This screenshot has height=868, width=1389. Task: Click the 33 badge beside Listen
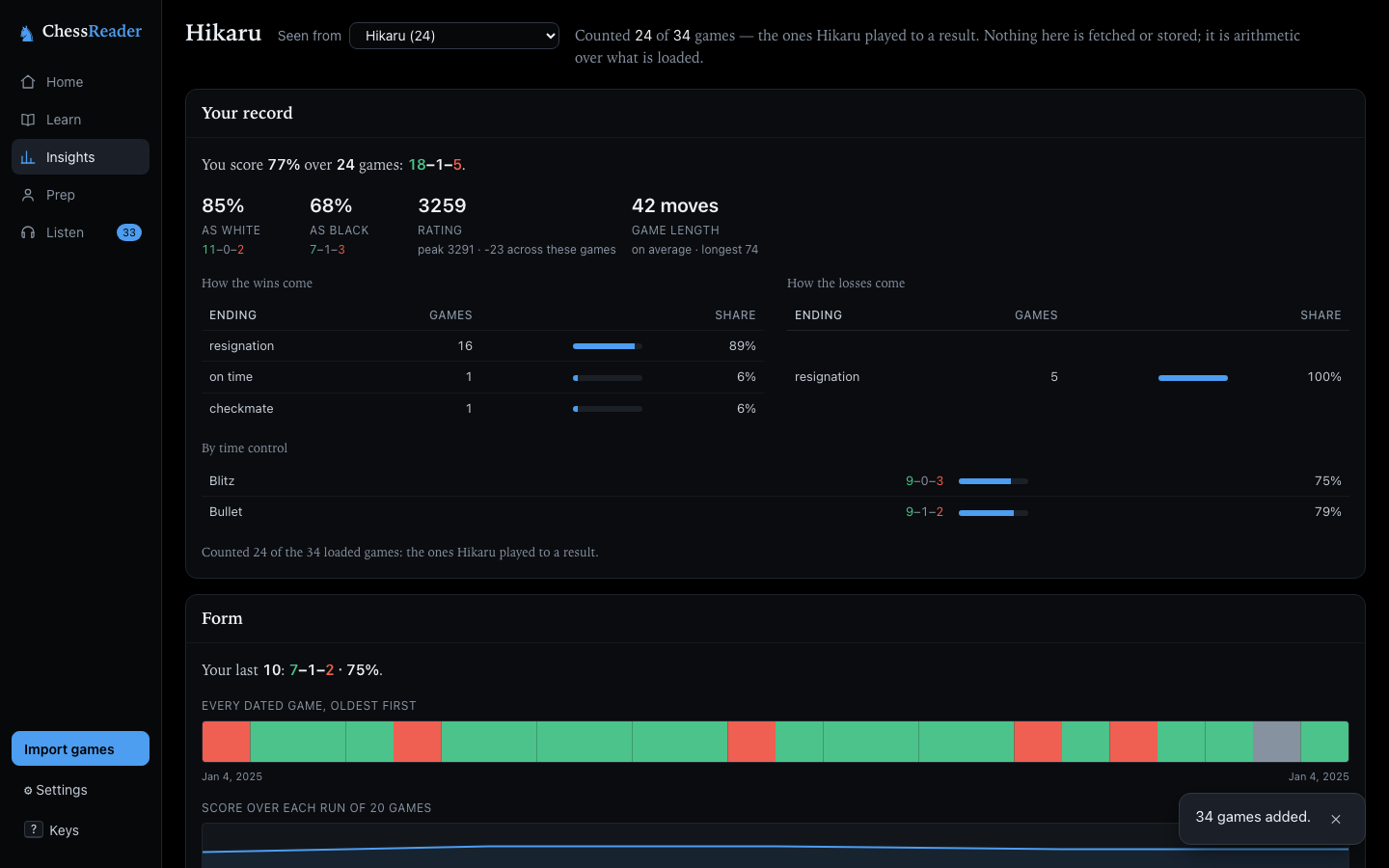[129, 232]
